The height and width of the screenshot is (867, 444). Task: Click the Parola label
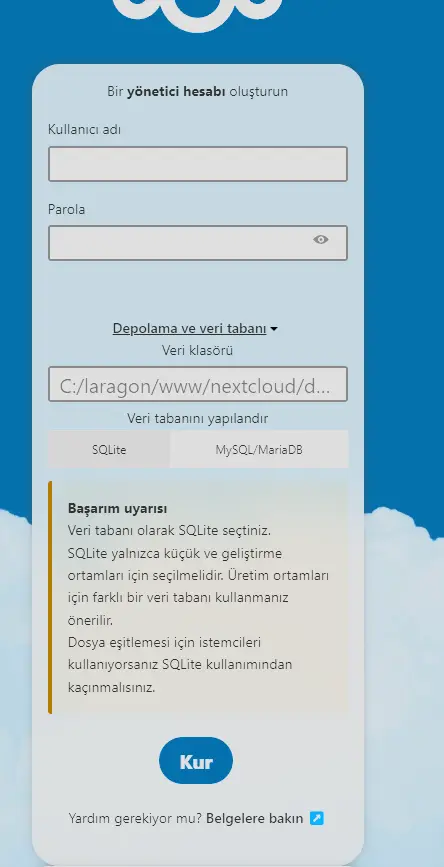pos(66,210)
